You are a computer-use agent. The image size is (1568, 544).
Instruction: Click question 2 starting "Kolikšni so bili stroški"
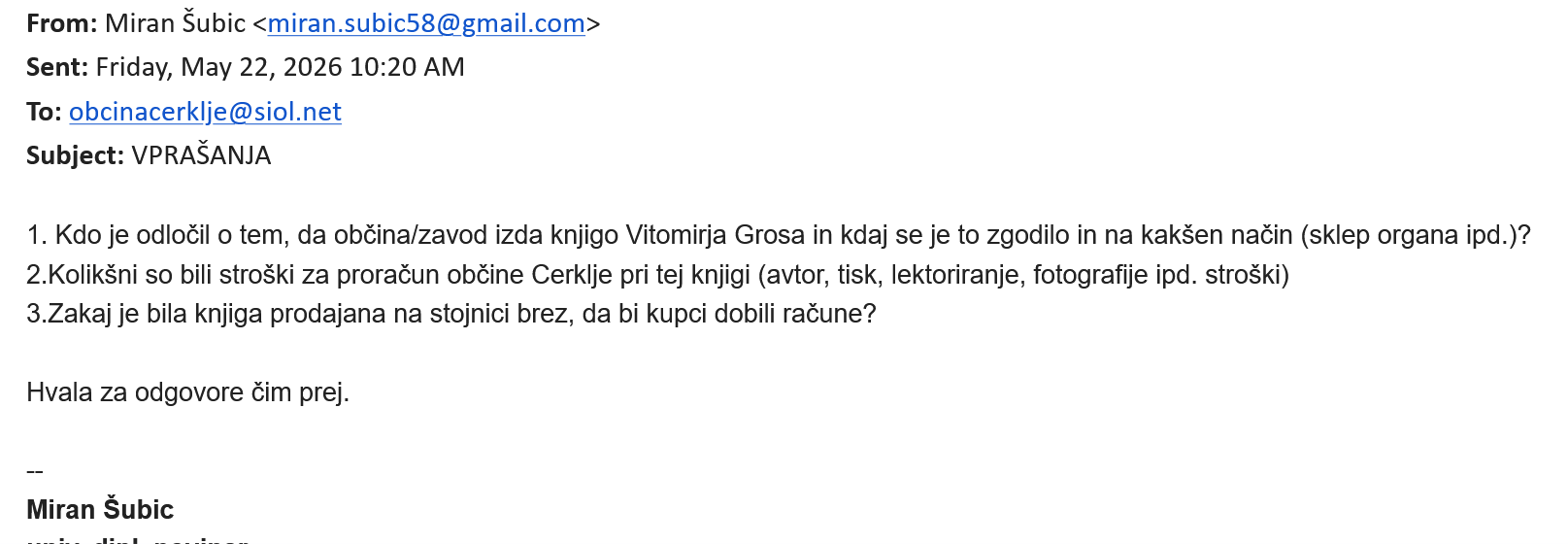(657, 275)
